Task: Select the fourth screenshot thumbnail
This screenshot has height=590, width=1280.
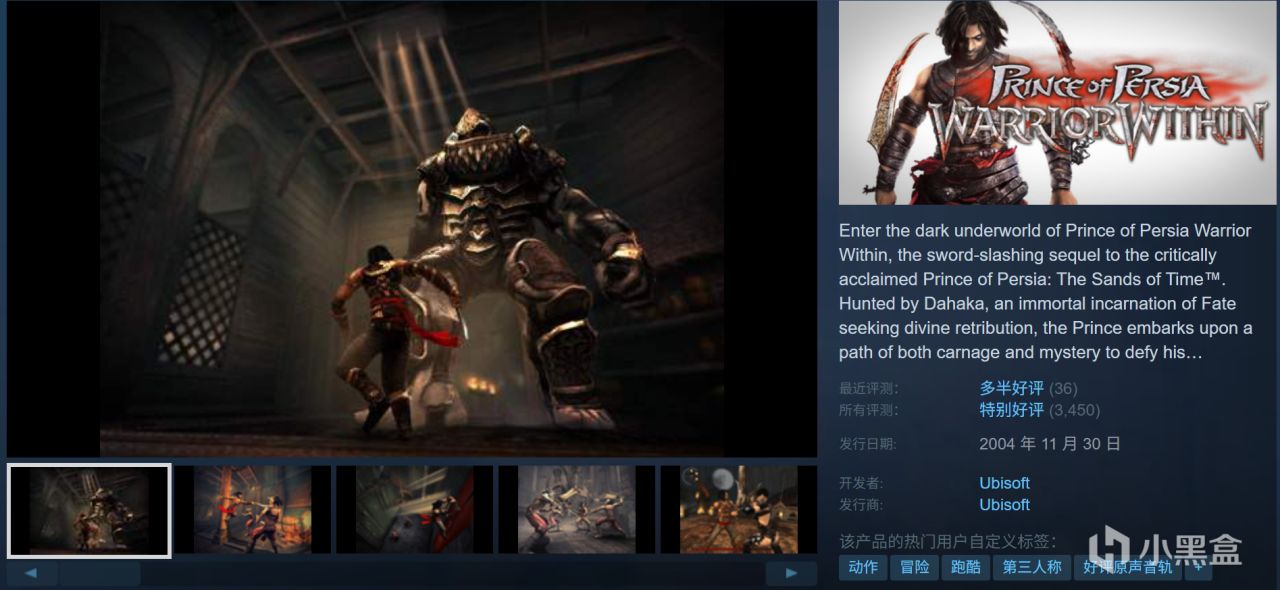Action: 576,510
